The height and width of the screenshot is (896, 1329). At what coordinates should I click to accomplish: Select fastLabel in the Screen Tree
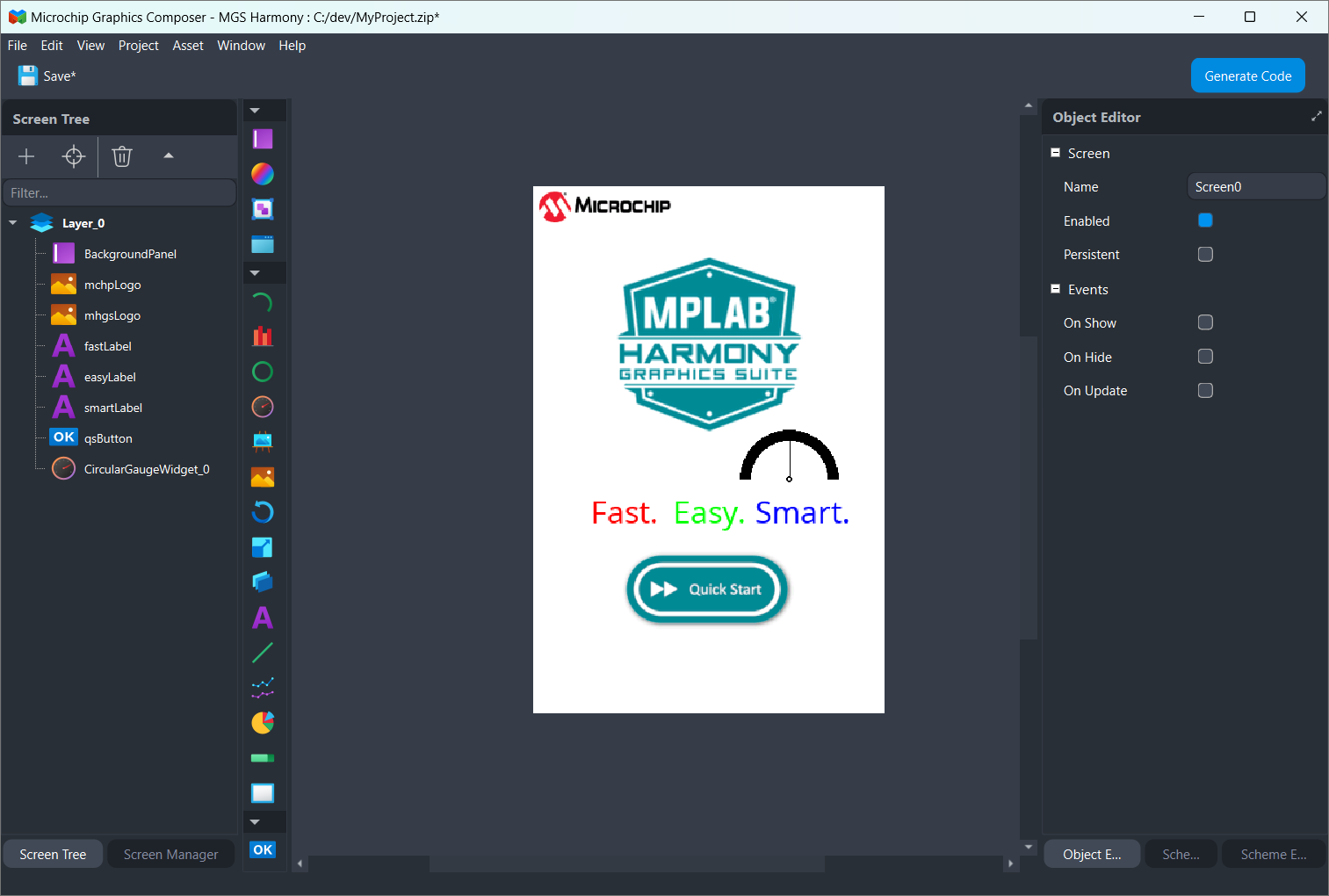point(108,346)
